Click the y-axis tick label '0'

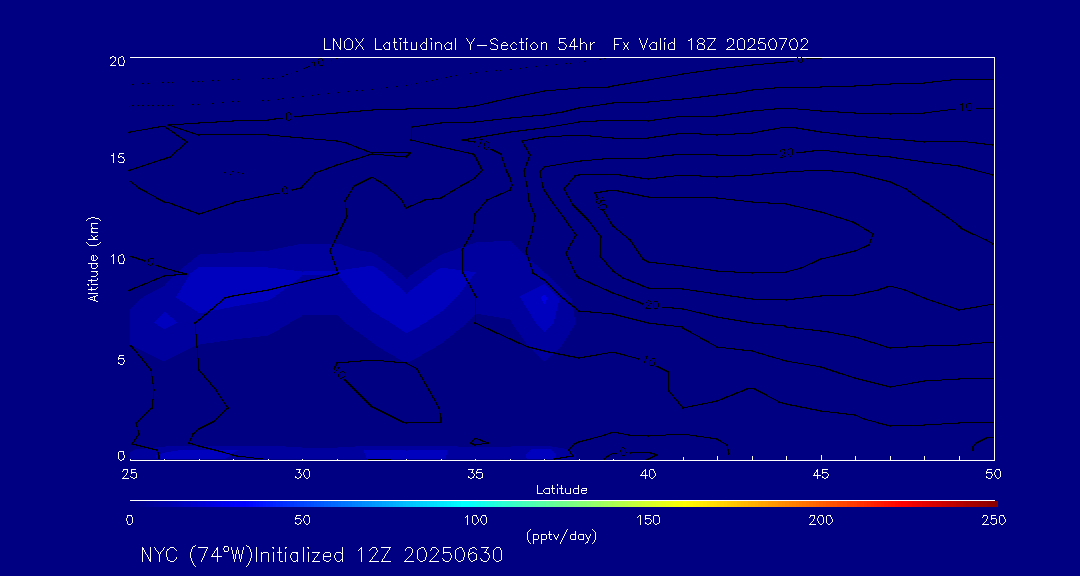tap(121, 455)
